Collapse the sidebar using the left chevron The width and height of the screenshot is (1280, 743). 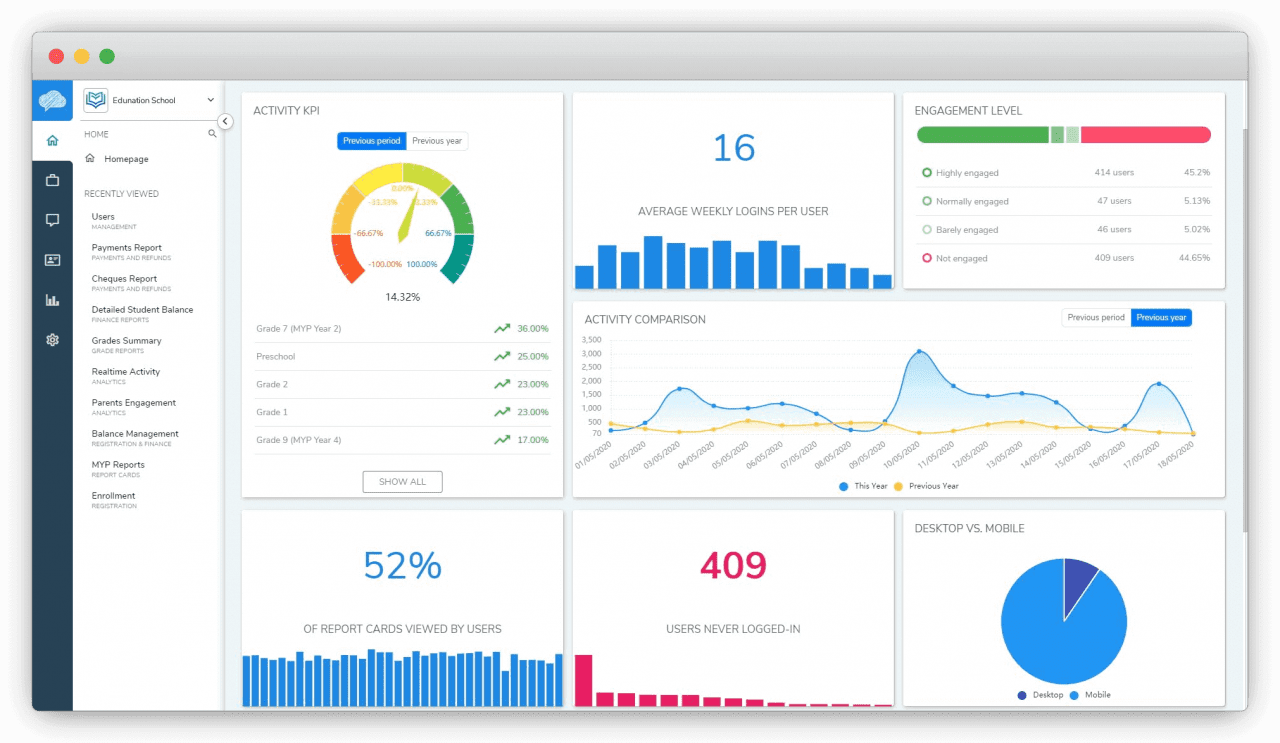pos(225,120)
